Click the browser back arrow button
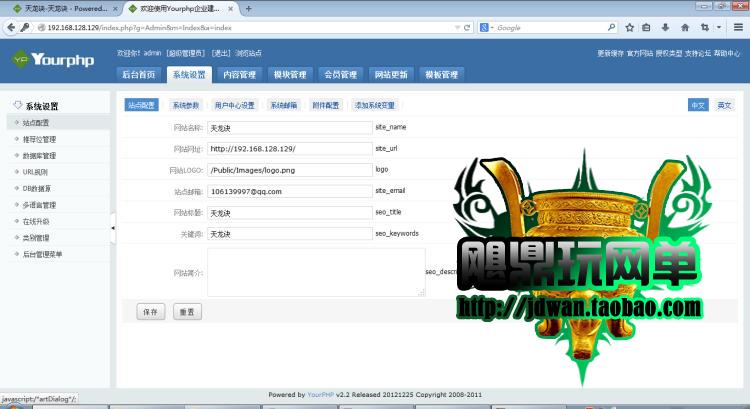750x409 pixels. [x=10, y=28]
